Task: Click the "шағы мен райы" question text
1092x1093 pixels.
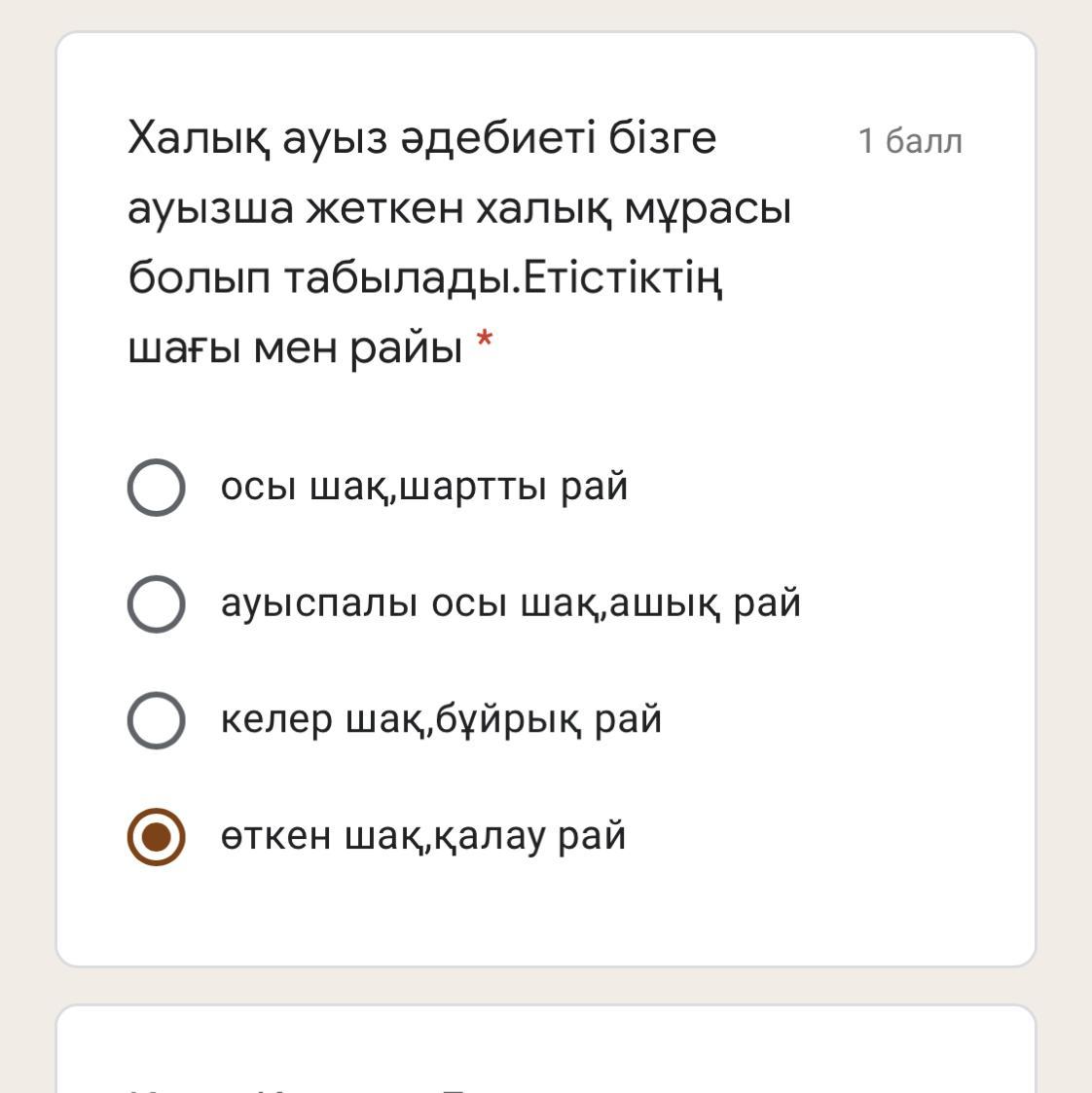Action: pyautogui.click(x=296, y=349)
